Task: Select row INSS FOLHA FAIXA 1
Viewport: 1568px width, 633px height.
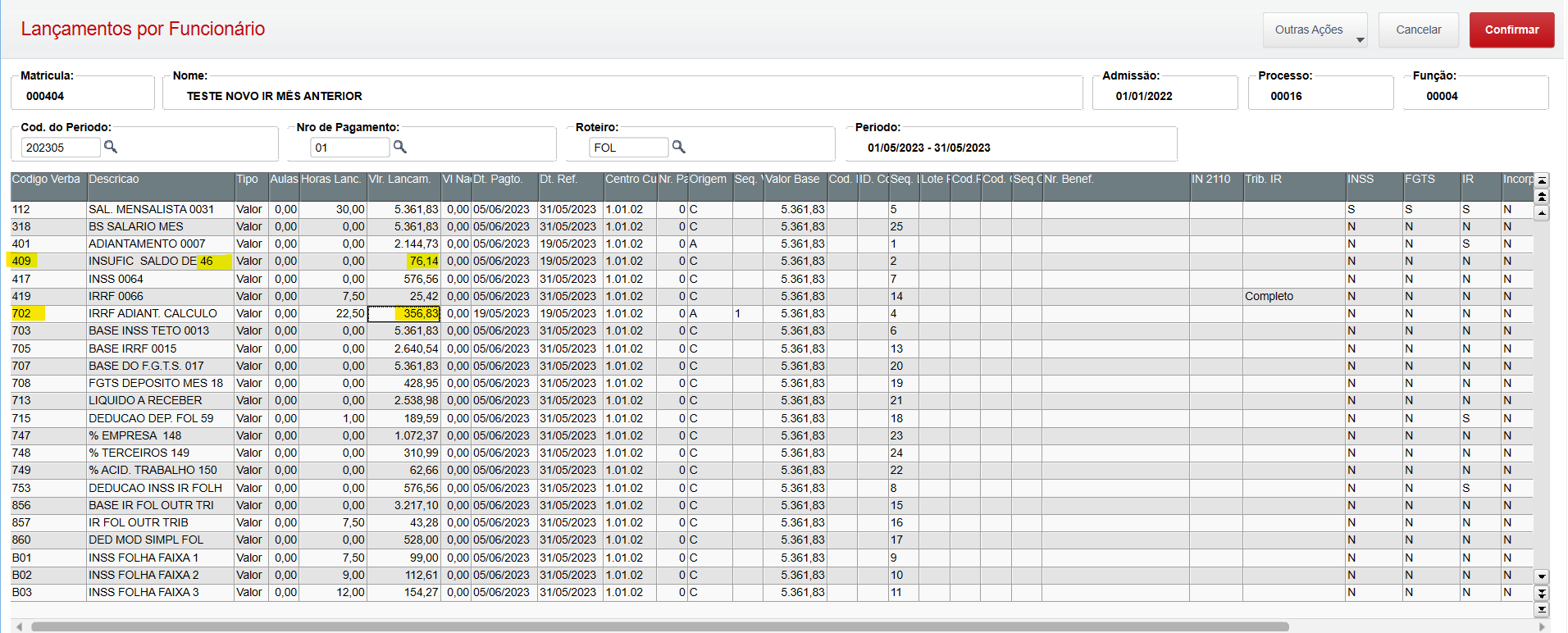Action: click(772, 558)
